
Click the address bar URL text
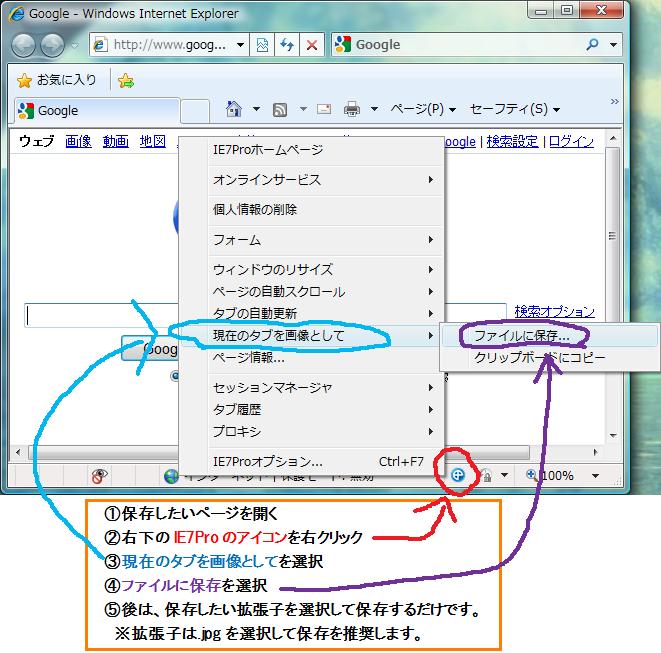tap(169, 45)
